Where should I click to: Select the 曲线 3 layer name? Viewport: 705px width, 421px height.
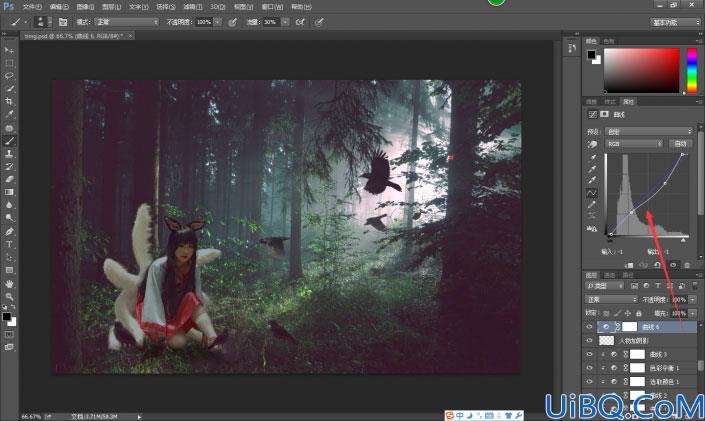(x=658, y=354)
